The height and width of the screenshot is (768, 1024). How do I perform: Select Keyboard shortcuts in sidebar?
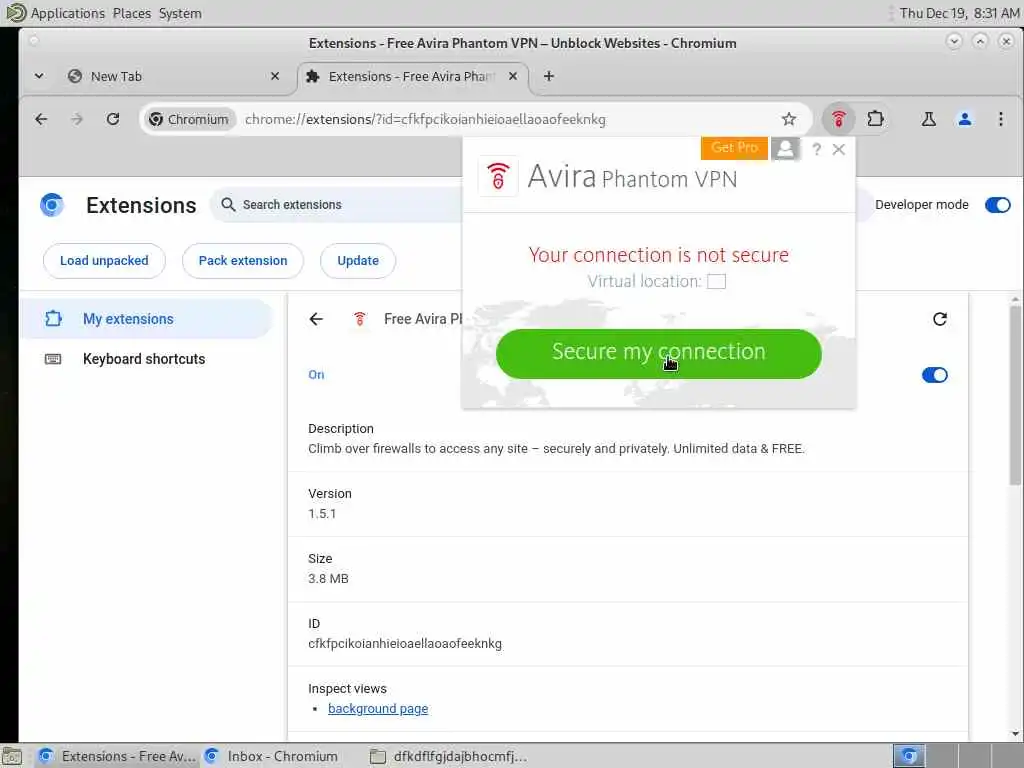click(146, 359)
